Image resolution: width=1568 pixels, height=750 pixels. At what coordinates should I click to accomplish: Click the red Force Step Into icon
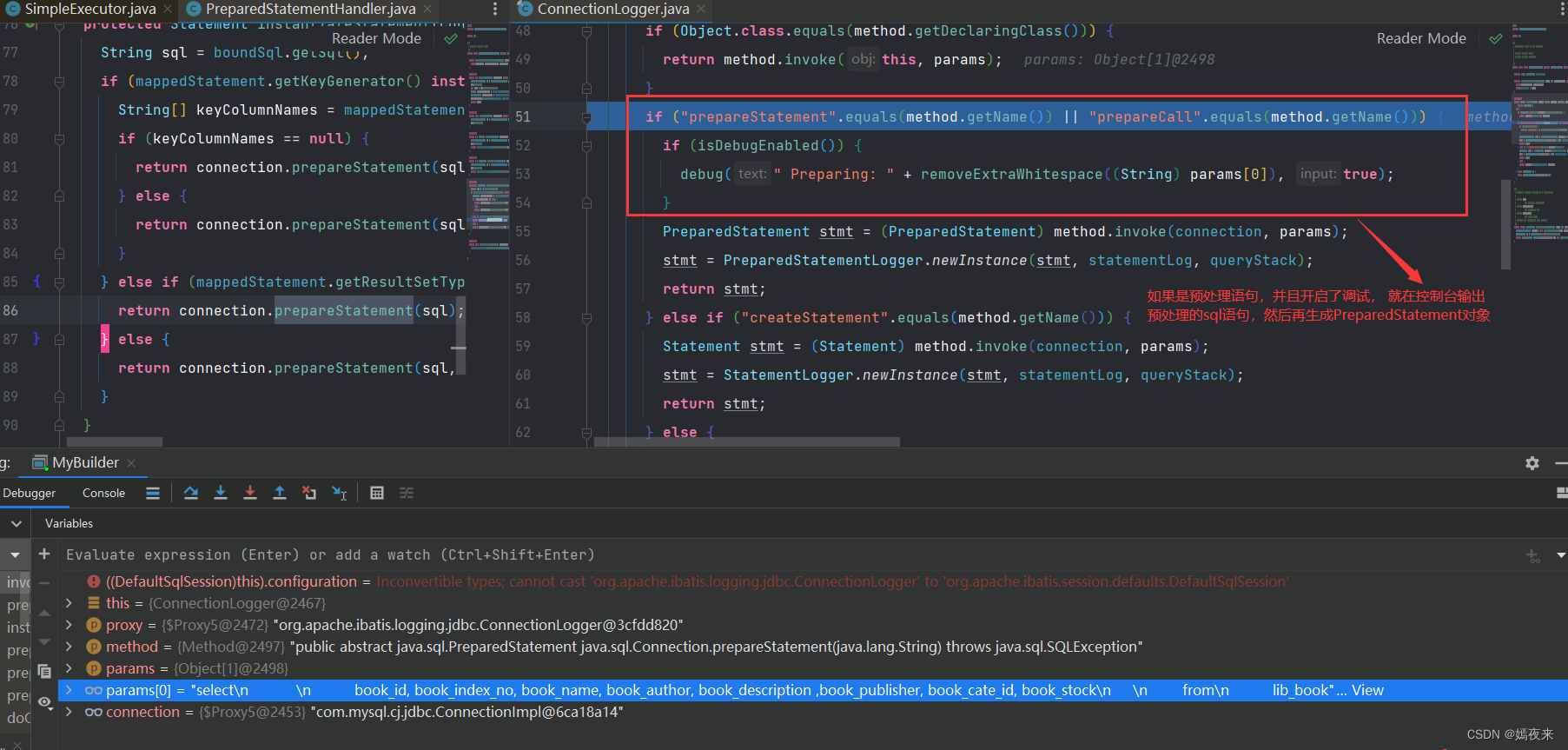pyautogui.click(x=250, y=493)
